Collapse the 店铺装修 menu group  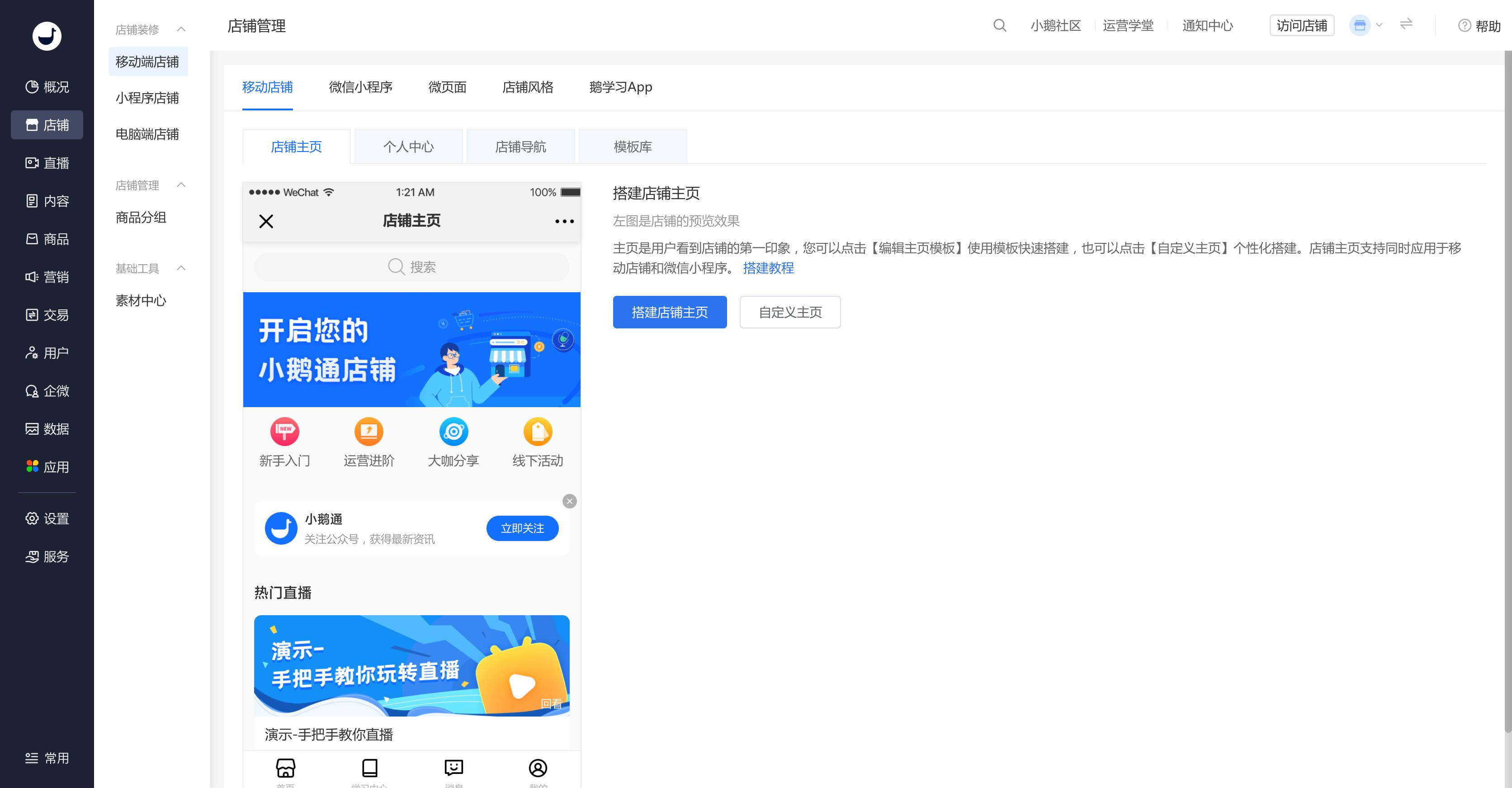181,29
